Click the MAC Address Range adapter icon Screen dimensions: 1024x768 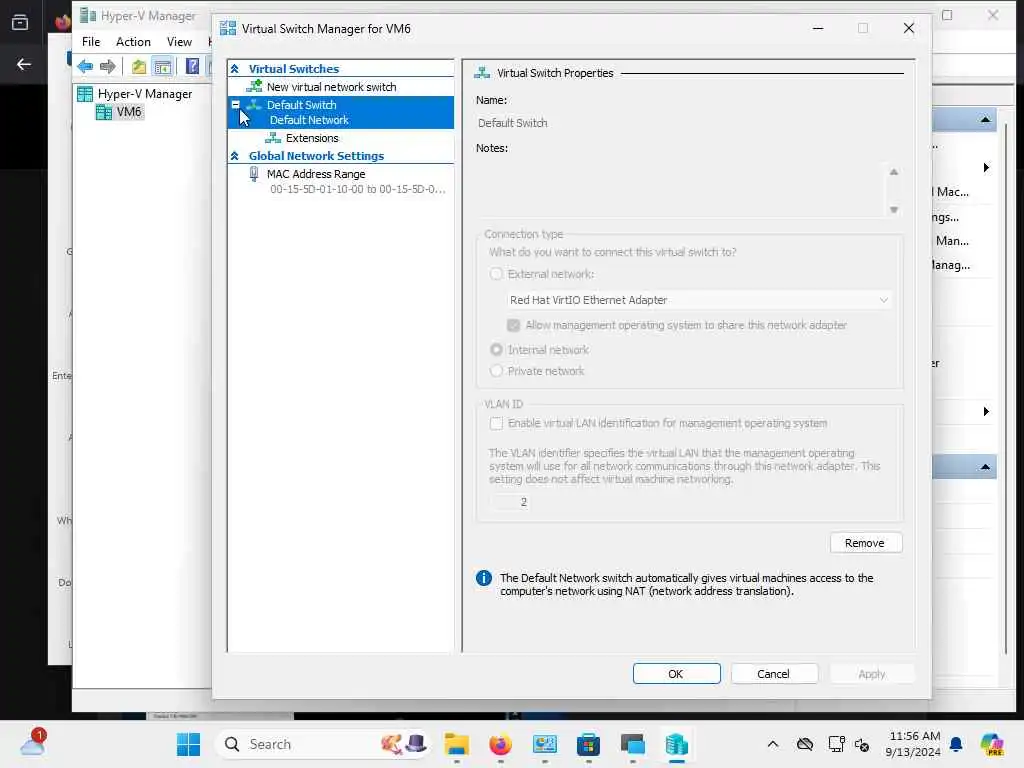tap(254, 174)
